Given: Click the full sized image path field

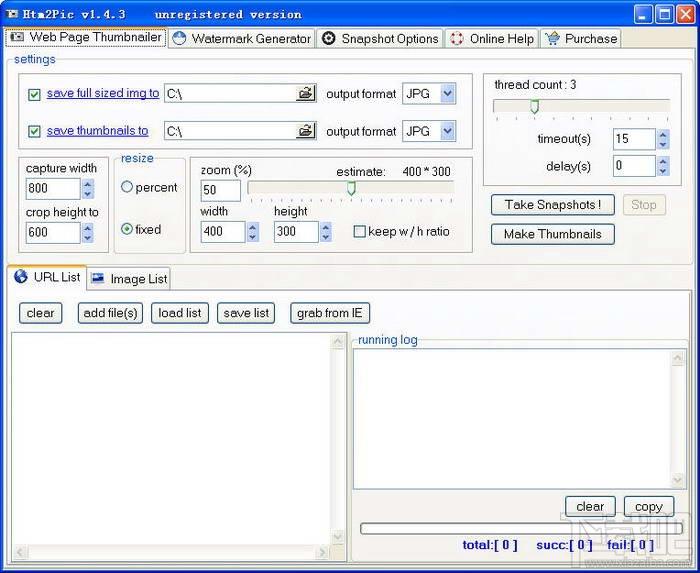Looking at the screenshot, I should pyautogui.click(x=230, y=93).
